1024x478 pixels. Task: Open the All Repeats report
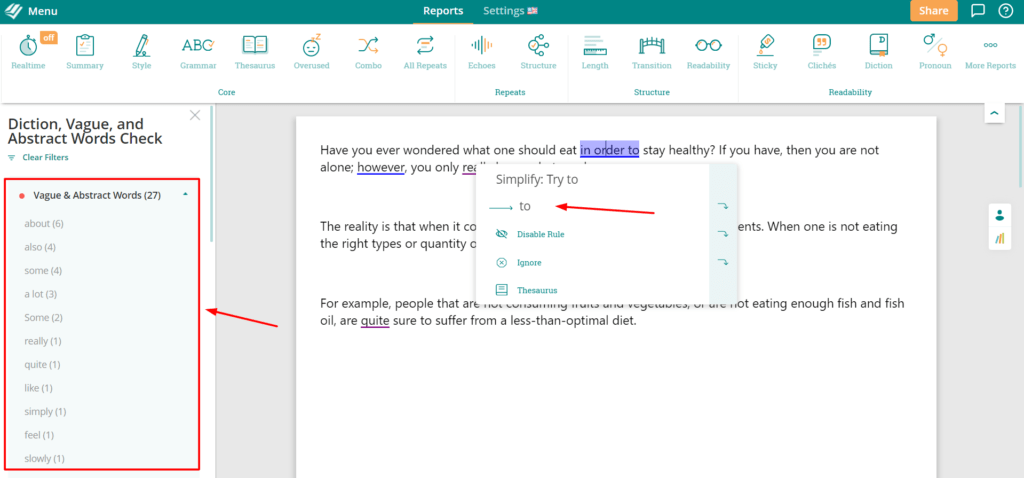(x=425, y=51)
